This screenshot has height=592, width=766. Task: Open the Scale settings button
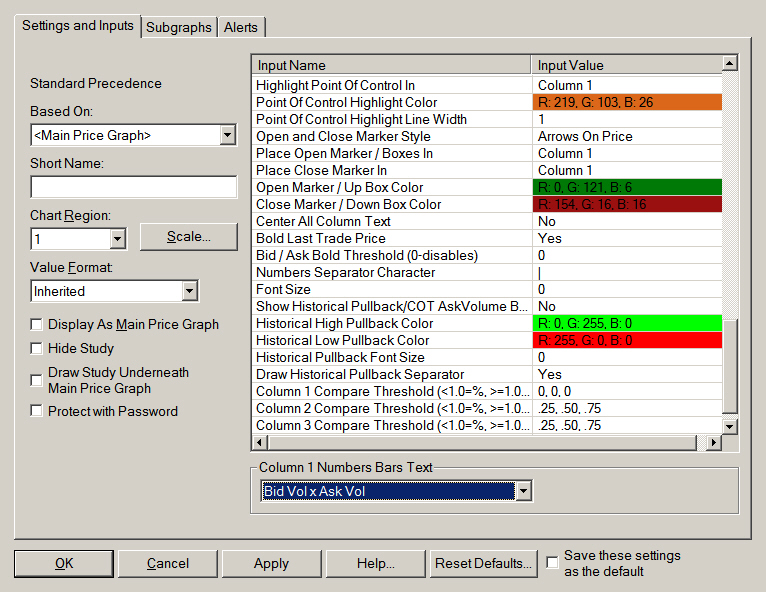(188, 237)
